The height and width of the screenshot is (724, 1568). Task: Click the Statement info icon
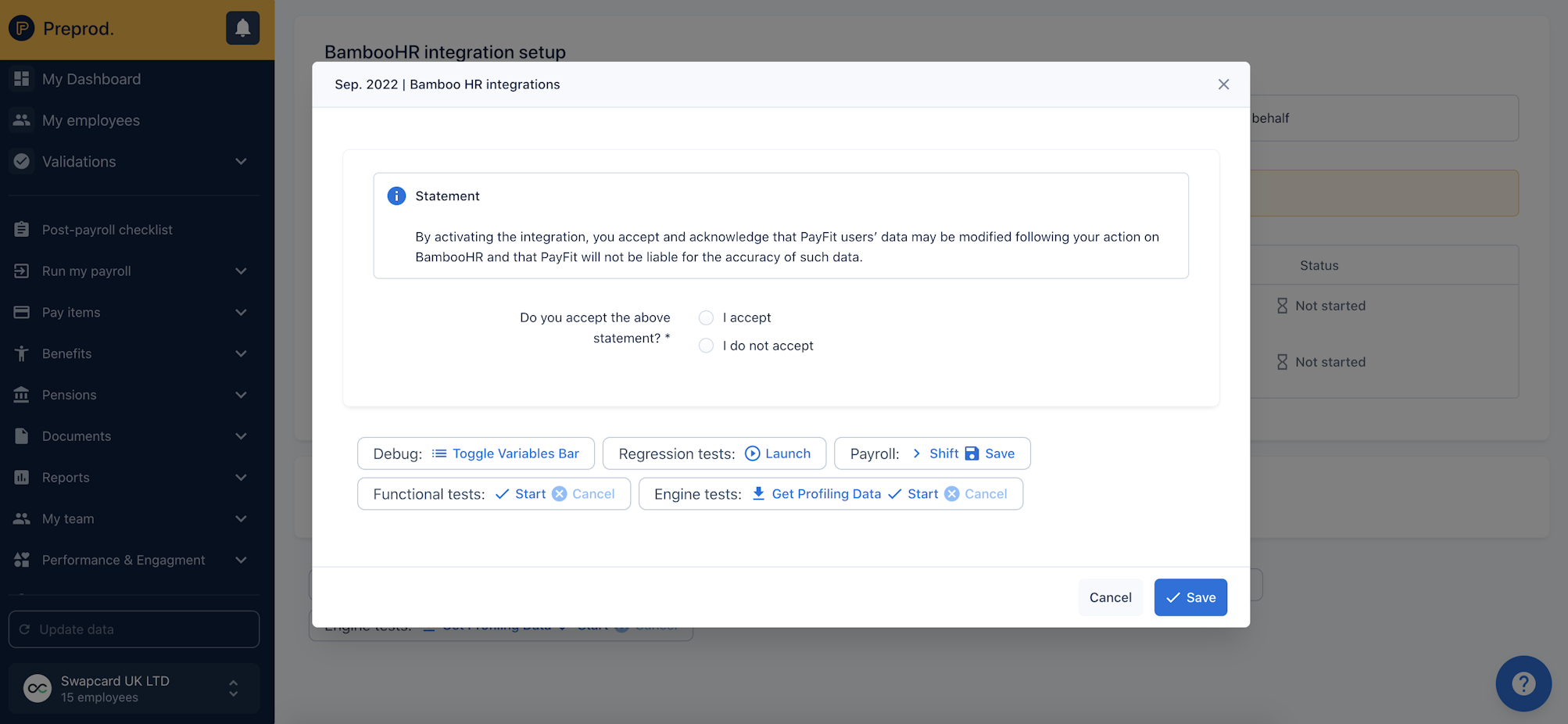tap(397, 195)
